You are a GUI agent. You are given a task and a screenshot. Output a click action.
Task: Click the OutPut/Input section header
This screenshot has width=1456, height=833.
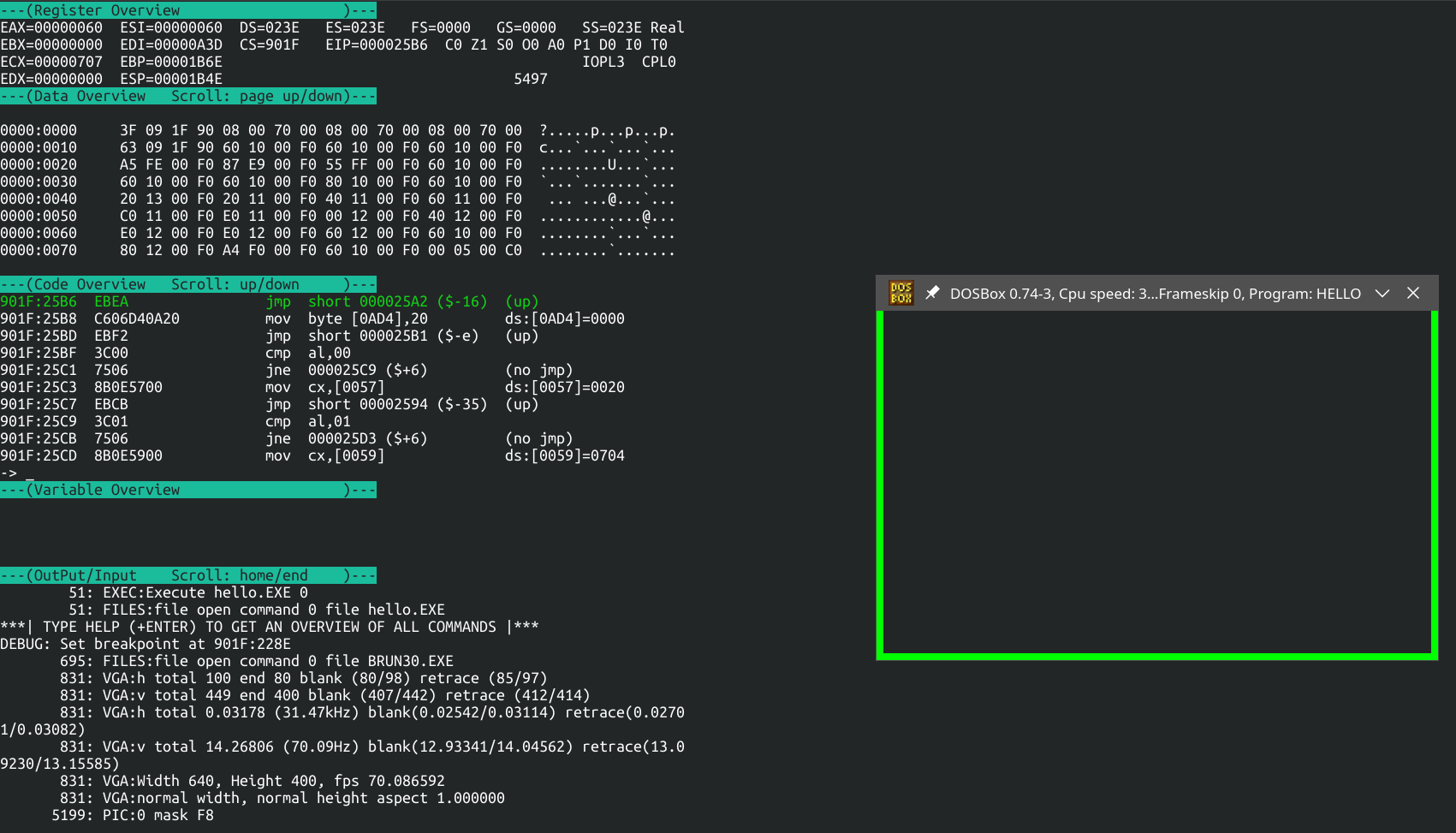188,575
